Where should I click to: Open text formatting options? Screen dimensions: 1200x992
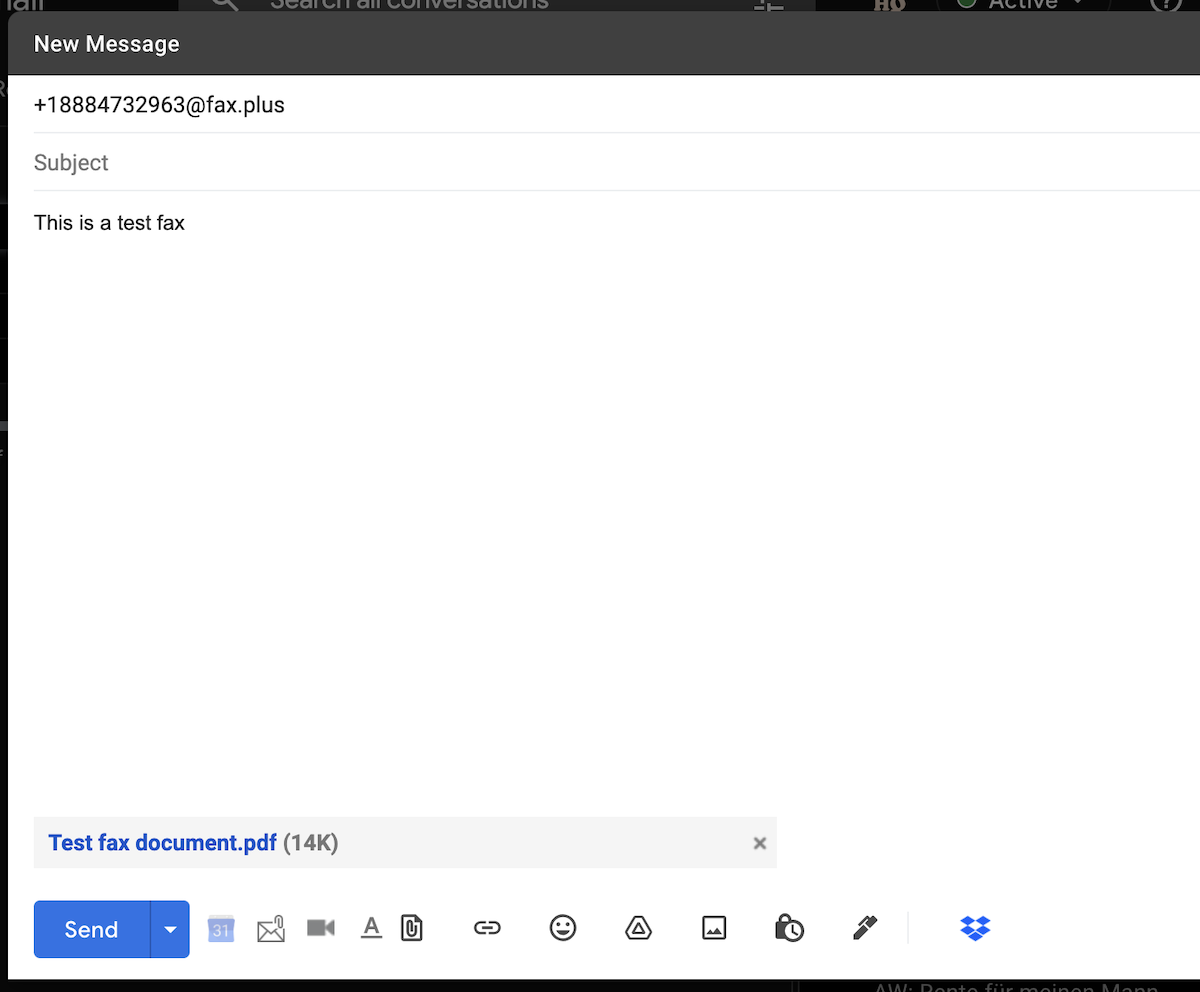371,928
